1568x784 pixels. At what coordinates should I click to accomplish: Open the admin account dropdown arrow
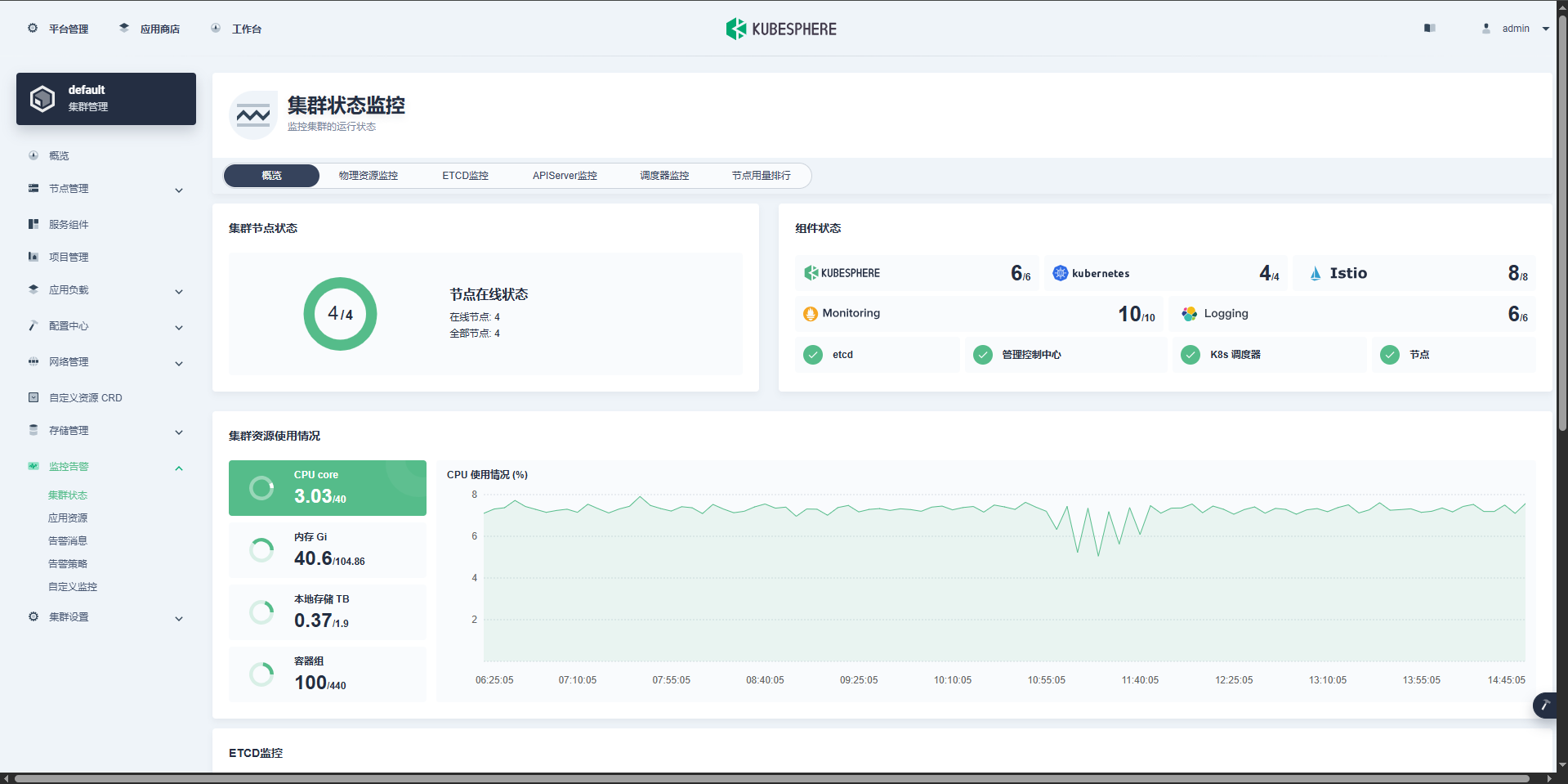pos(1546,29)
